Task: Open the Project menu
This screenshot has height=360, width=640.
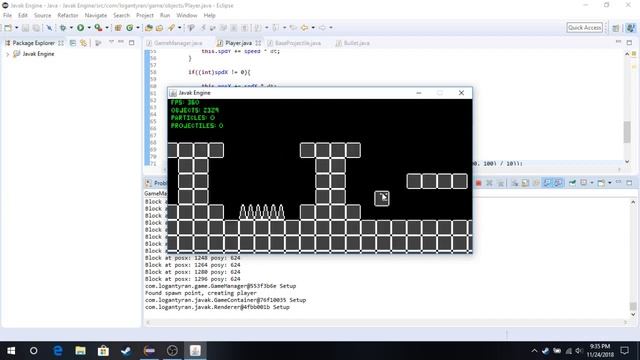Action: coord(145,16)
